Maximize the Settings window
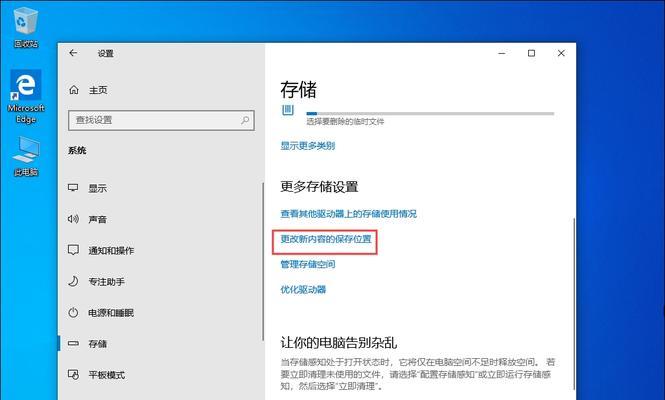 coord(531,53)
